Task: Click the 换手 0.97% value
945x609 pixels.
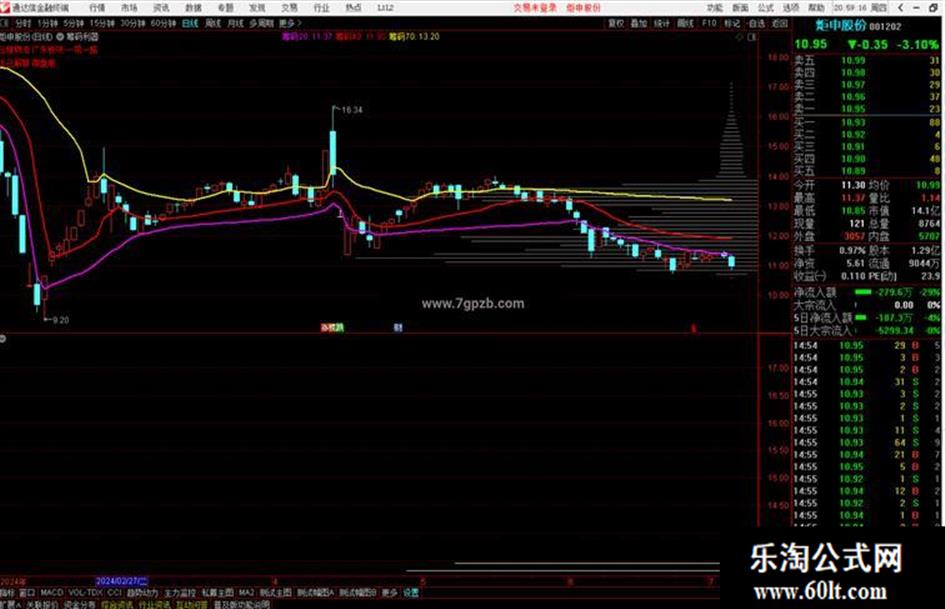Action: (851, 250)
